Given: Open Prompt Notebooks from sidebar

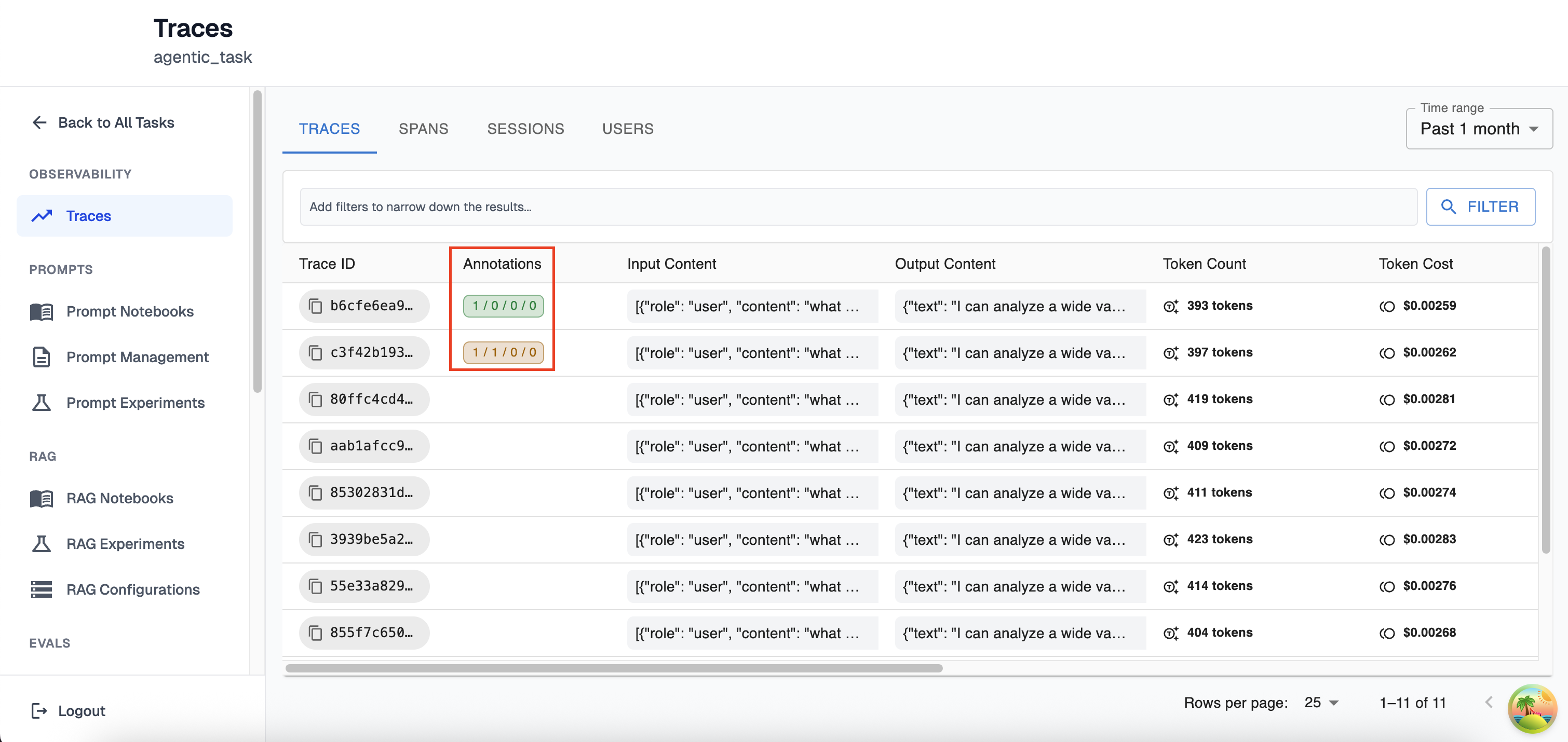Looking at the screenshot, I should click(129, 311).
